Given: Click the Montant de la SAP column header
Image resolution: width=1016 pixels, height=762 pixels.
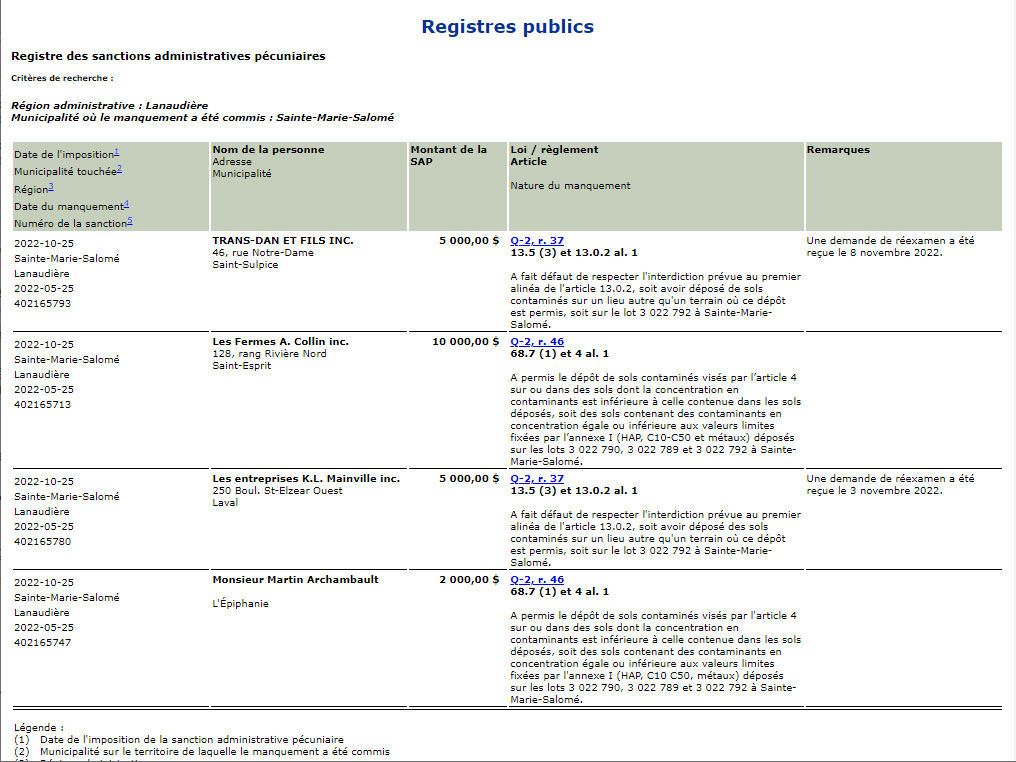Looking at the screenshot, I should click(448, 156).
